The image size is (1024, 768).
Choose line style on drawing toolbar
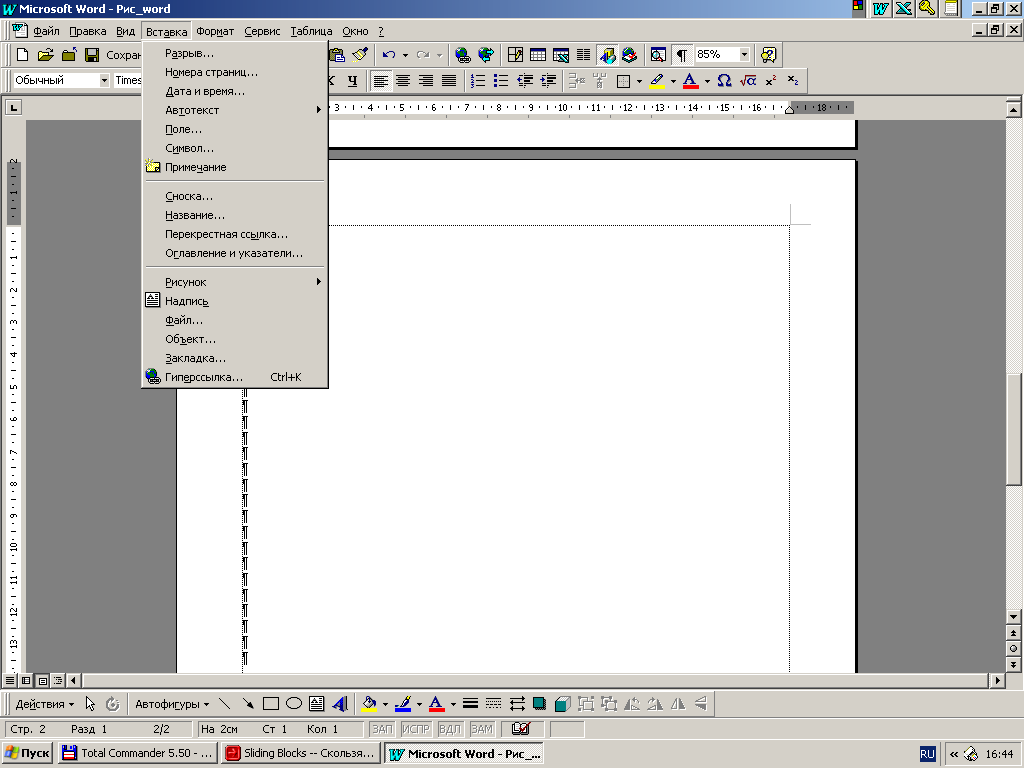pos(470,703)
